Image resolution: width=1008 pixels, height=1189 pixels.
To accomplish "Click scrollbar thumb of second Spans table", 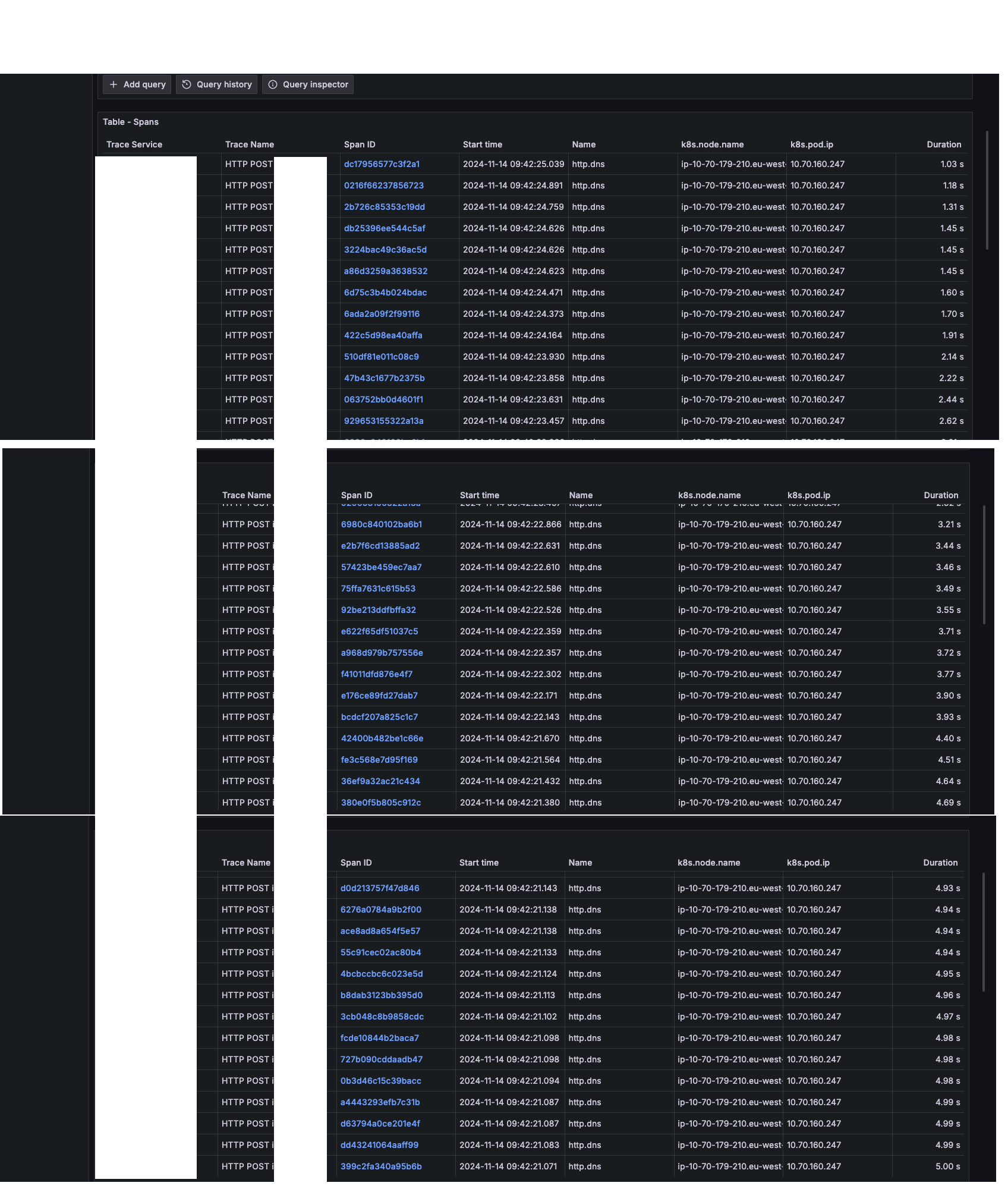I will 984,565.
